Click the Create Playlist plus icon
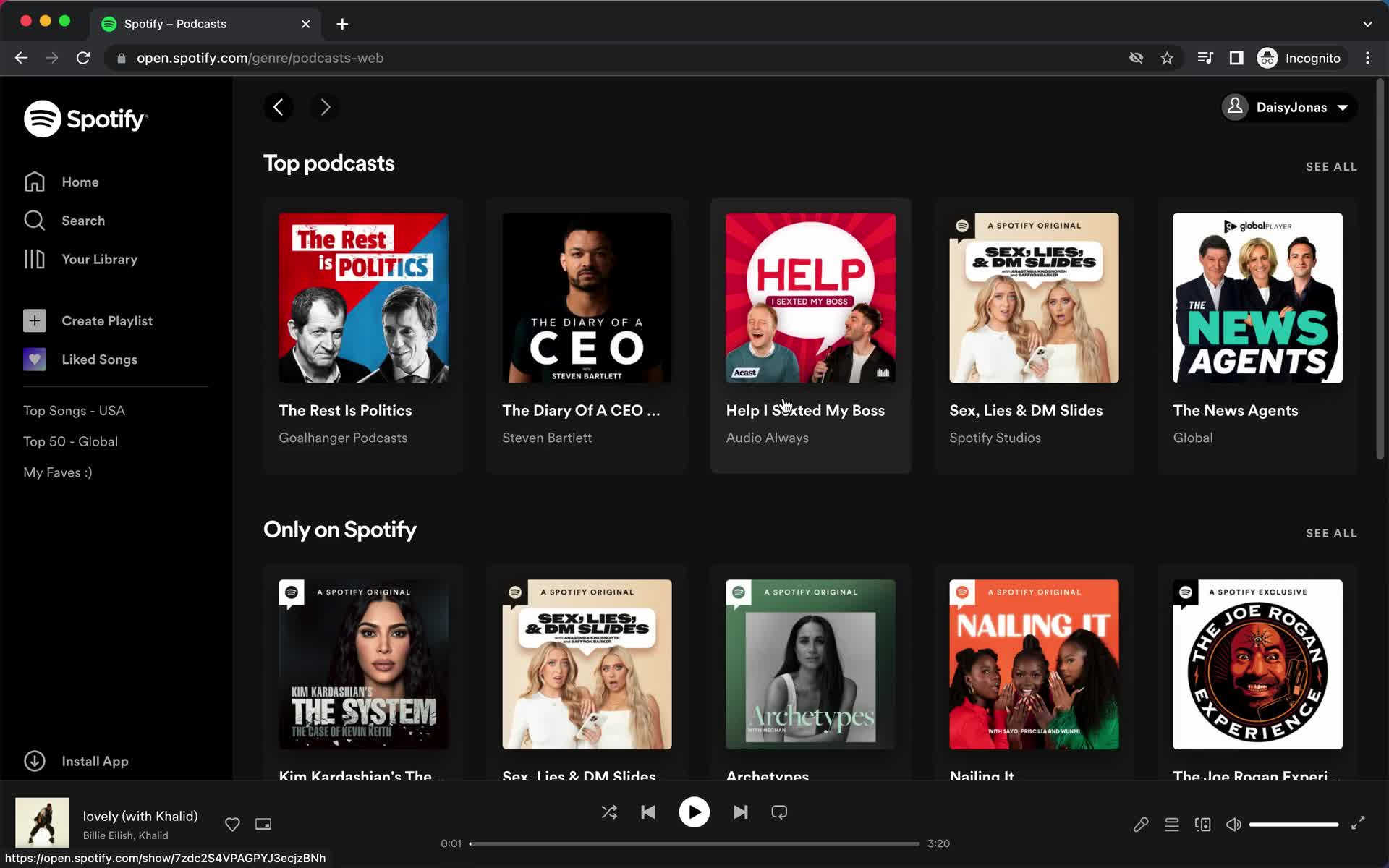Screen dimensions: 1389x868 (35, 320)
